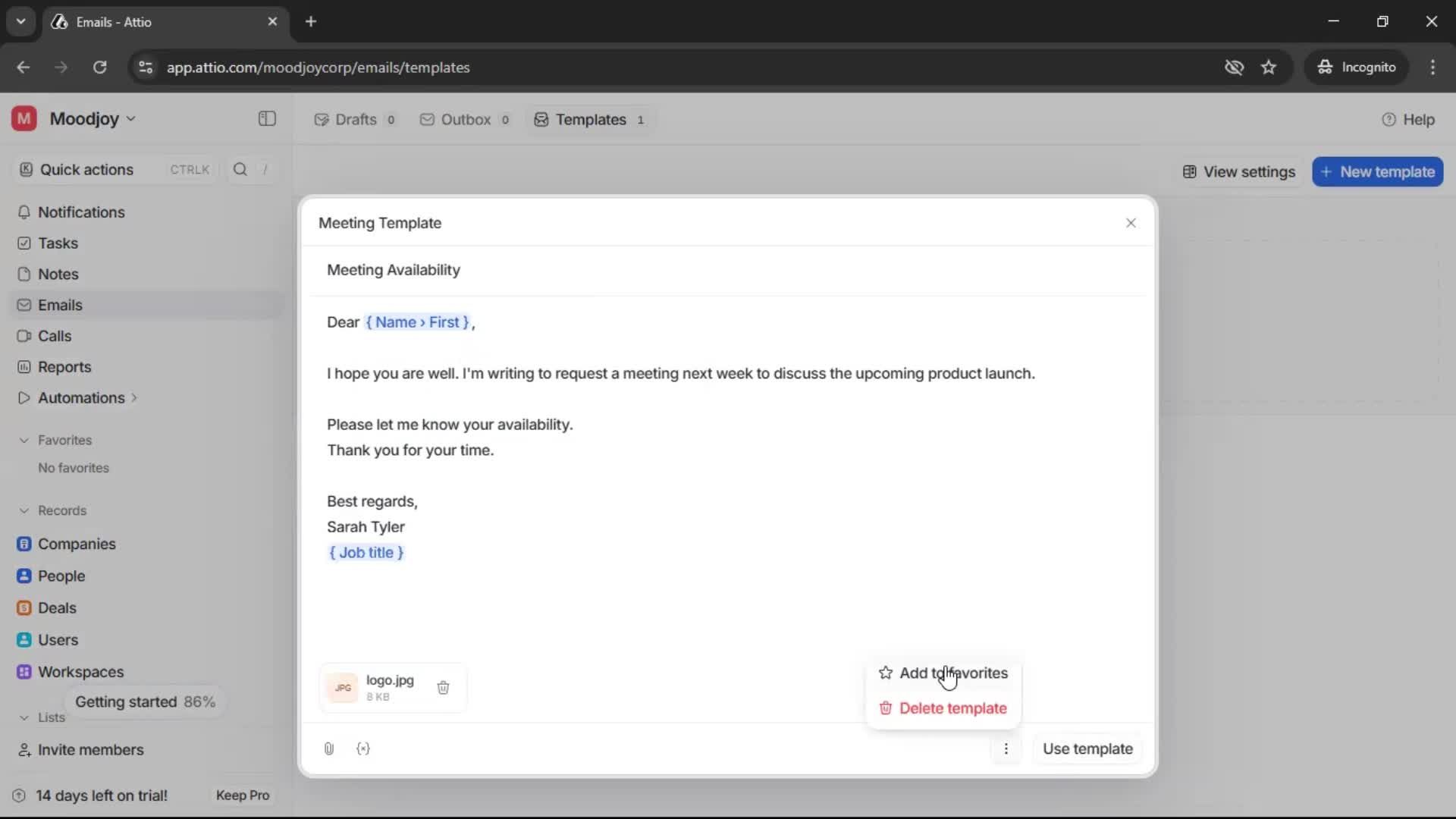Click Use template
The height and width of the screenshot is (819, 1456).
click(x=1087, y=748)
